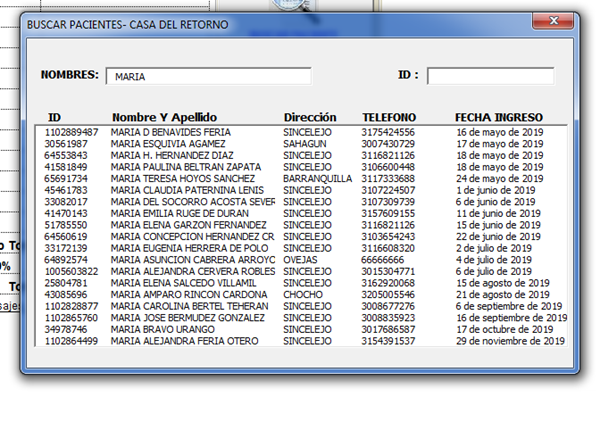
Task: Click the empty ID search field
Action: (491, 76)
